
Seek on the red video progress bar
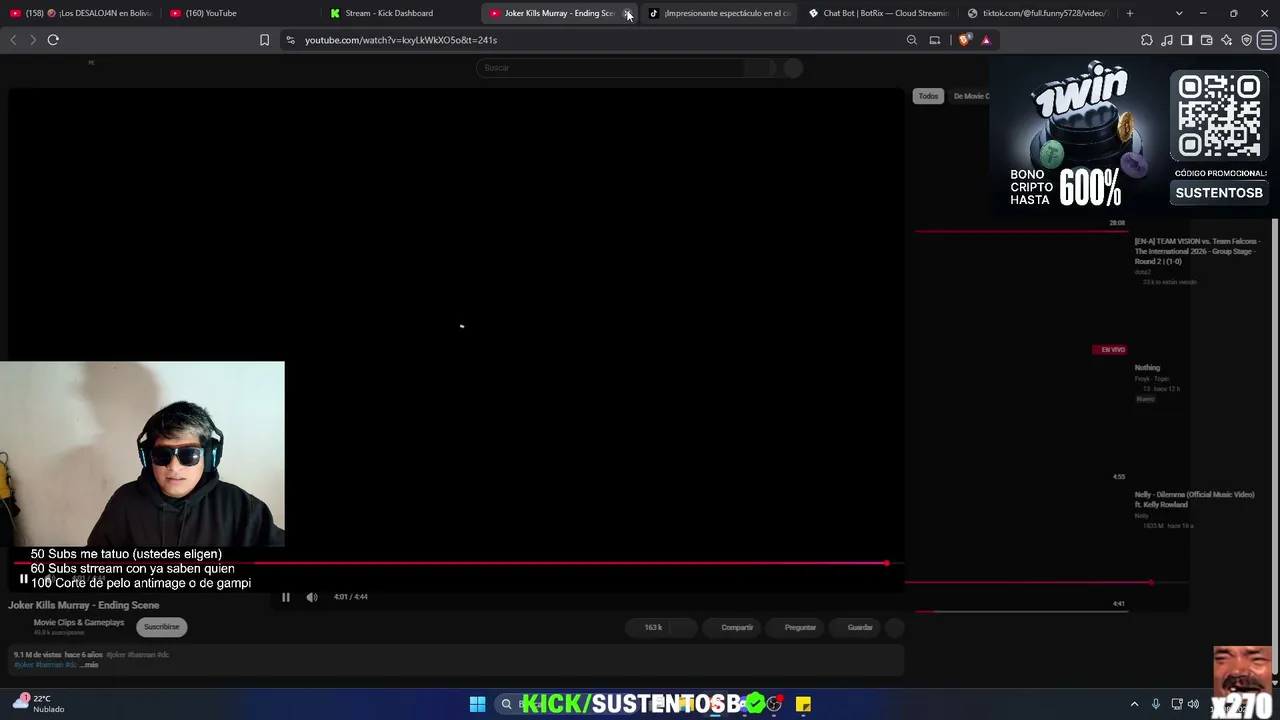click(450, 563)
